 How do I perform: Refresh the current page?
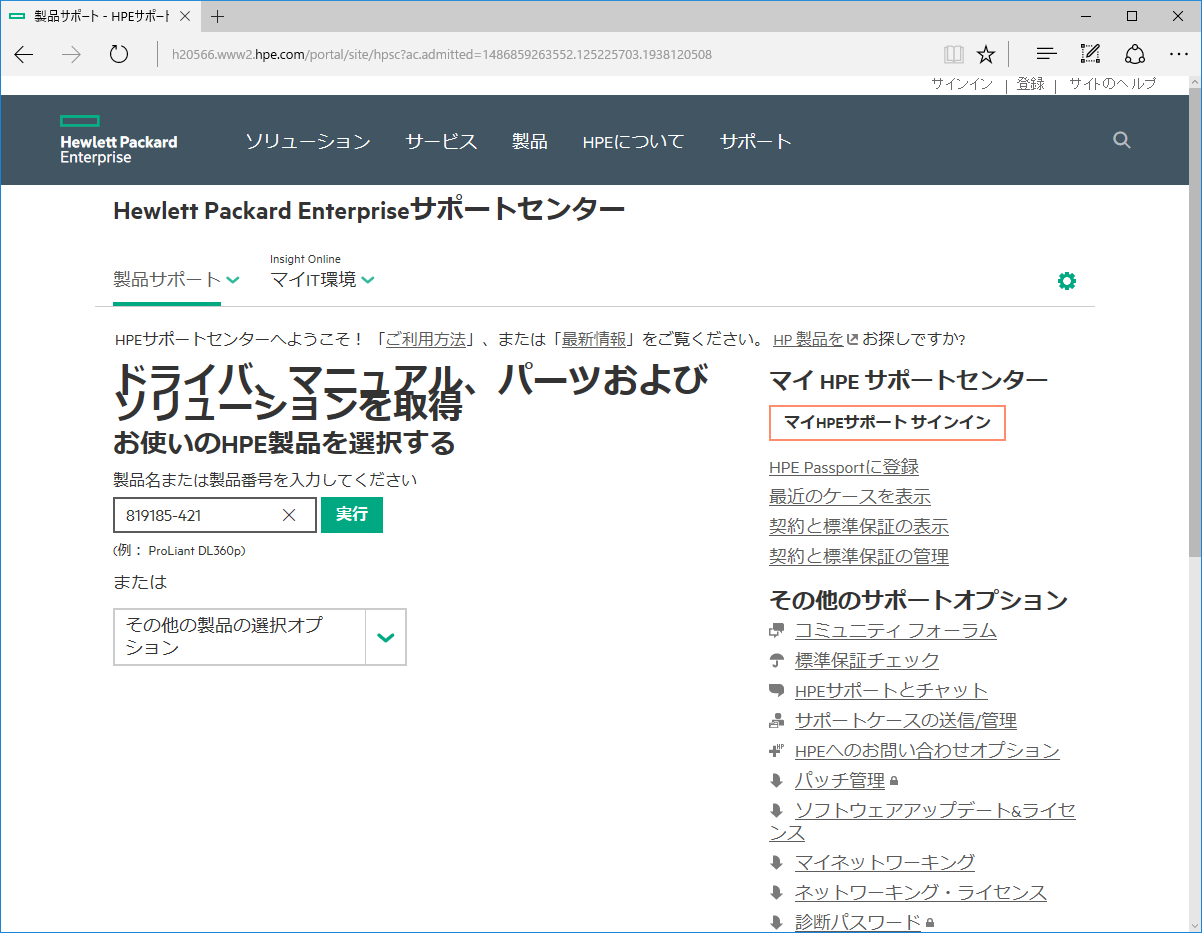[119, 54]
